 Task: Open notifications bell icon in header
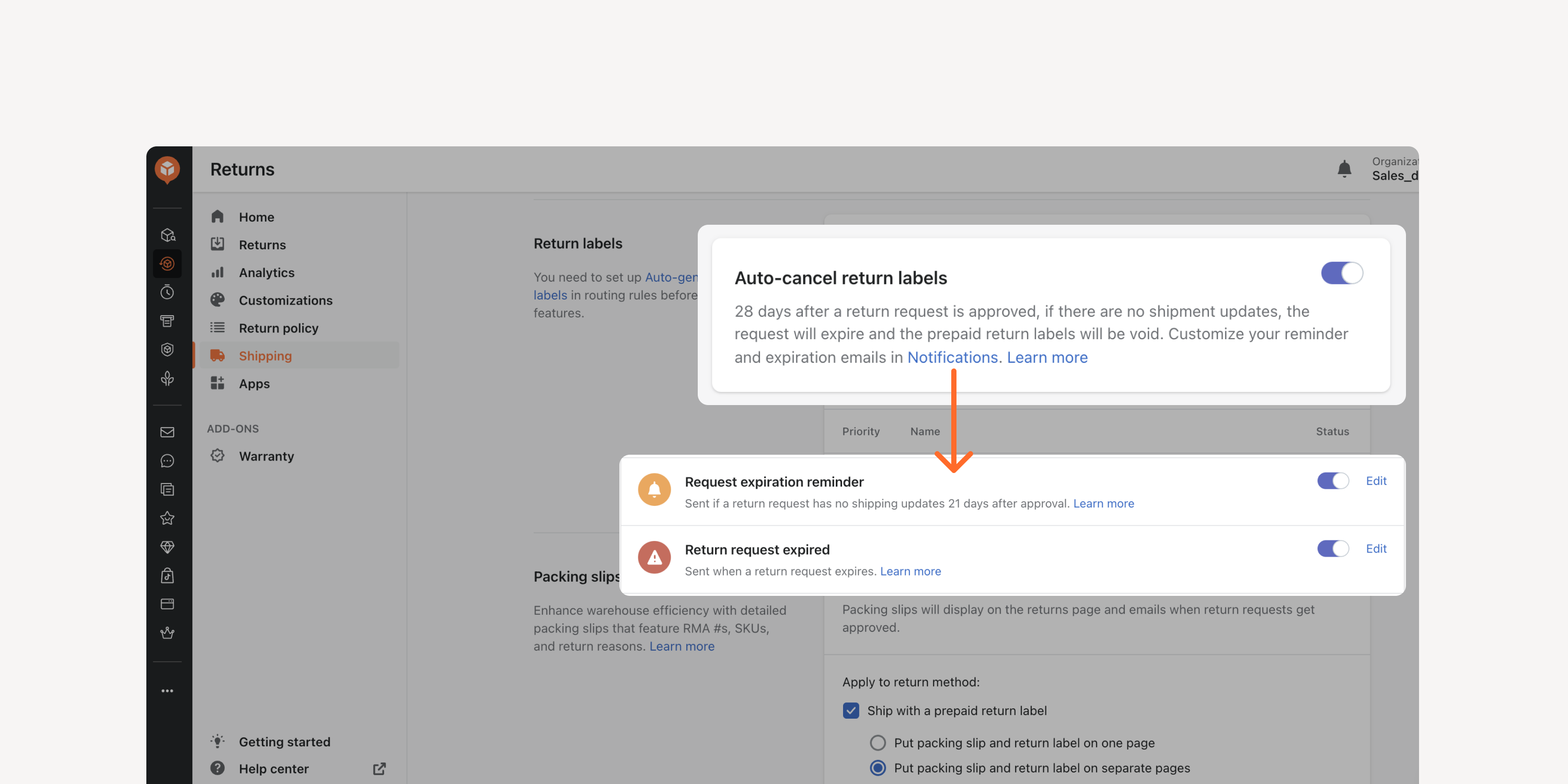tap(1344, 169)
